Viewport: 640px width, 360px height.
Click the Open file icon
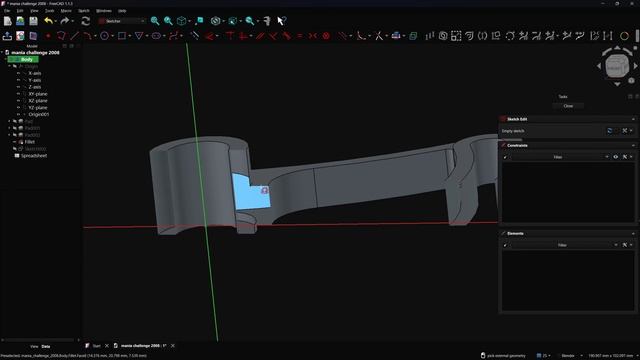tap(20, 21)
